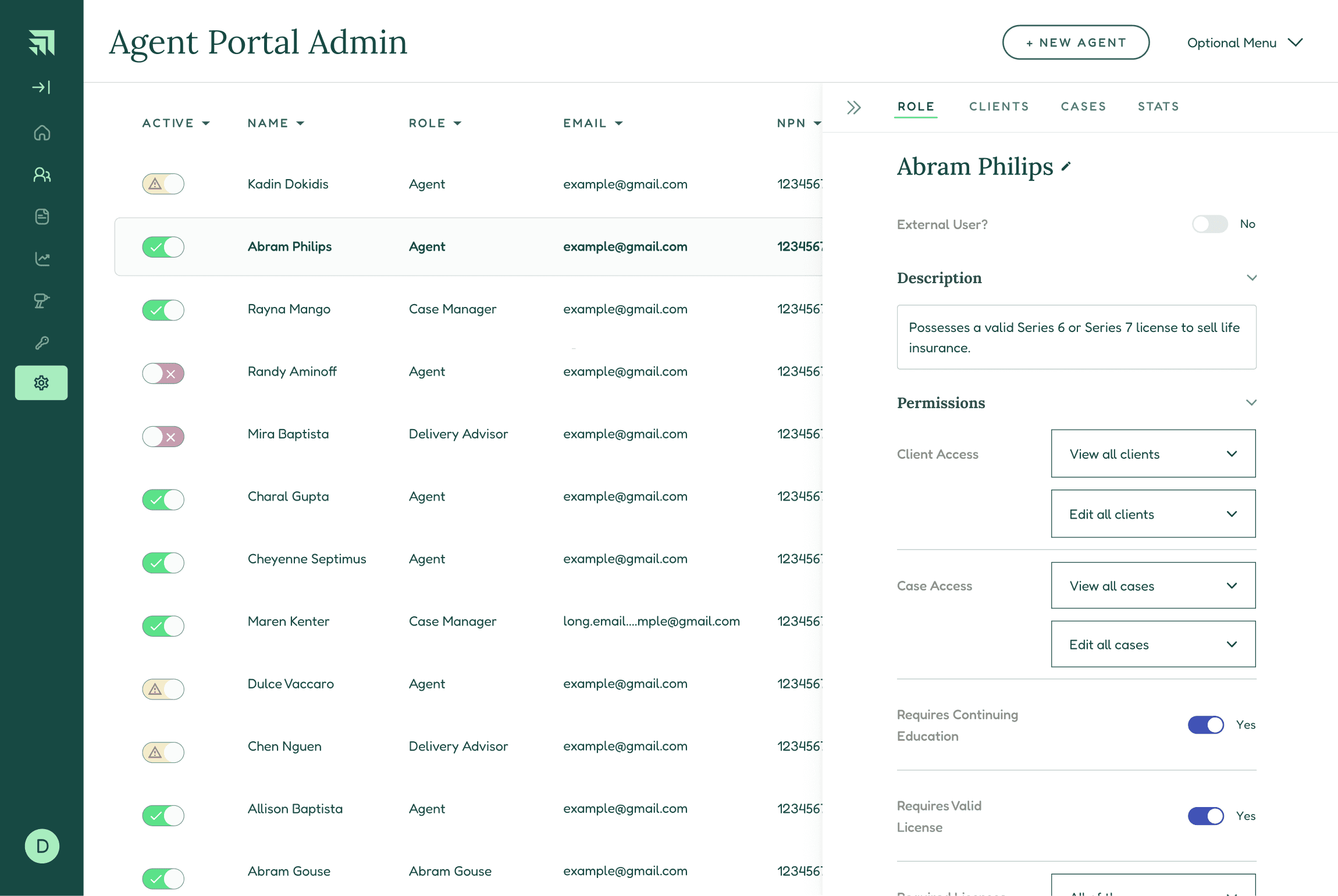Open the Edit all cases dropdown
This screenshot has width=1338, height=896.
(1153, 644)
